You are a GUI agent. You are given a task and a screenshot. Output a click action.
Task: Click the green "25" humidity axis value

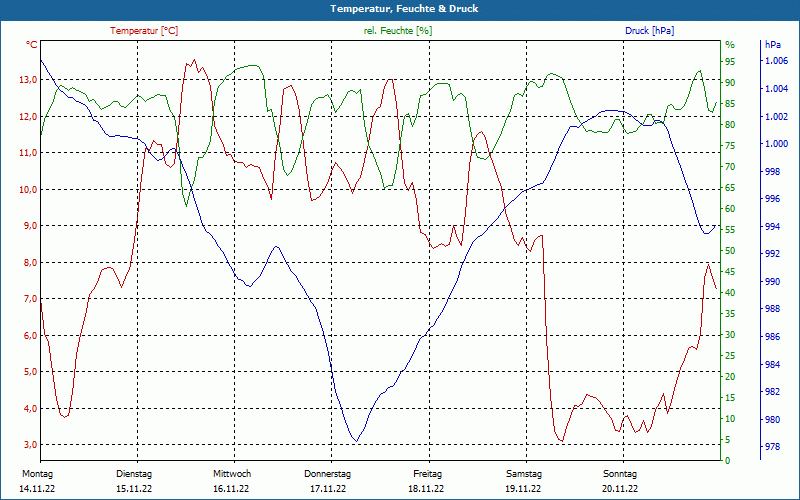point(730,356)
